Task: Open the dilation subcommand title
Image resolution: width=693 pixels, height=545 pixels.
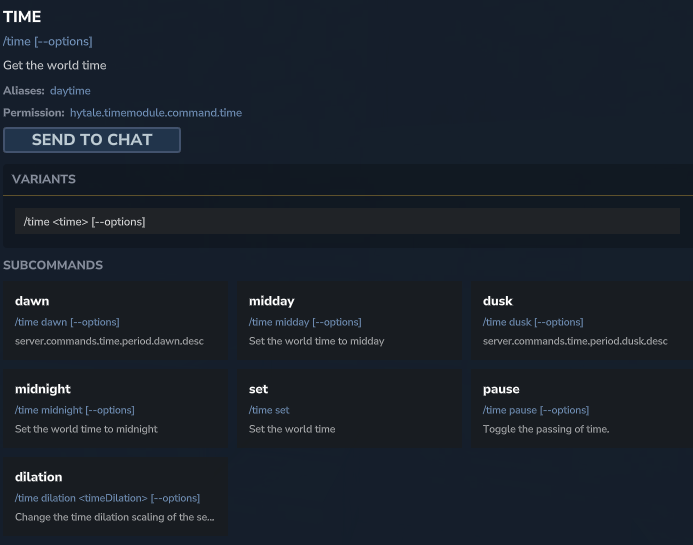Action: click(39, 477)
